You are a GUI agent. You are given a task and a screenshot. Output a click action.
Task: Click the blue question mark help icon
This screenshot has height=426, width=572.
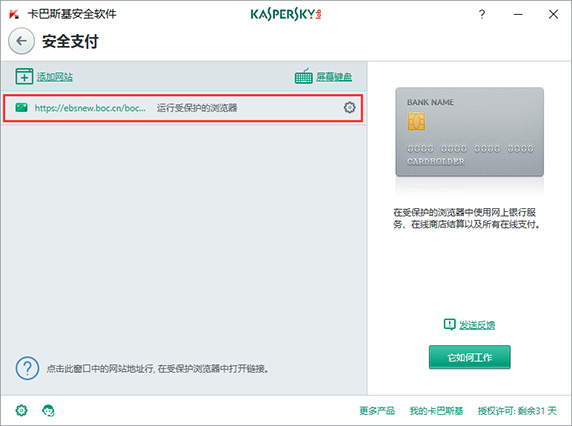(x=27, y=368)
